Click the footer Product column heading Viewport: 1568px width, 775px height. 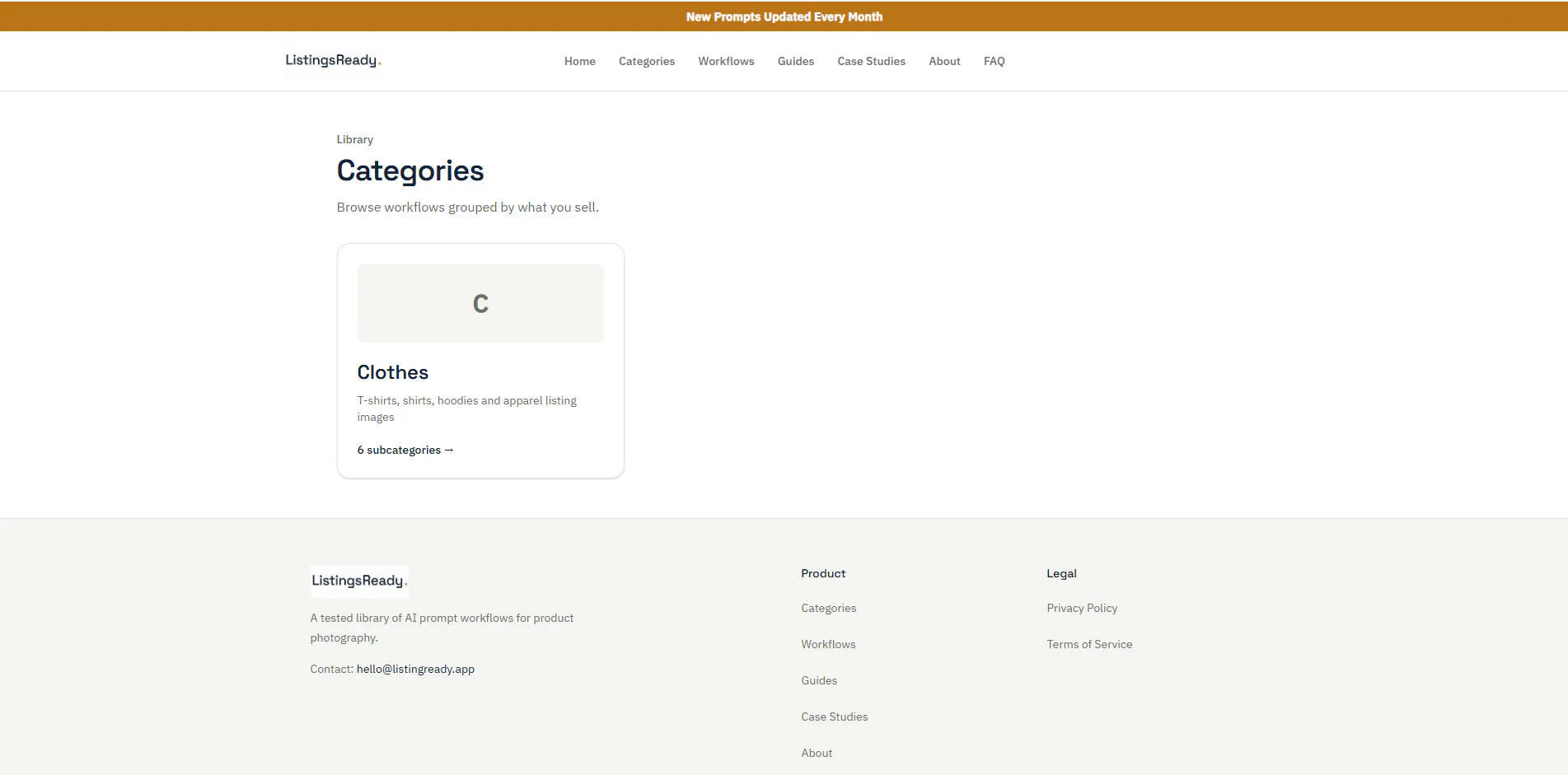coord(823,573)
